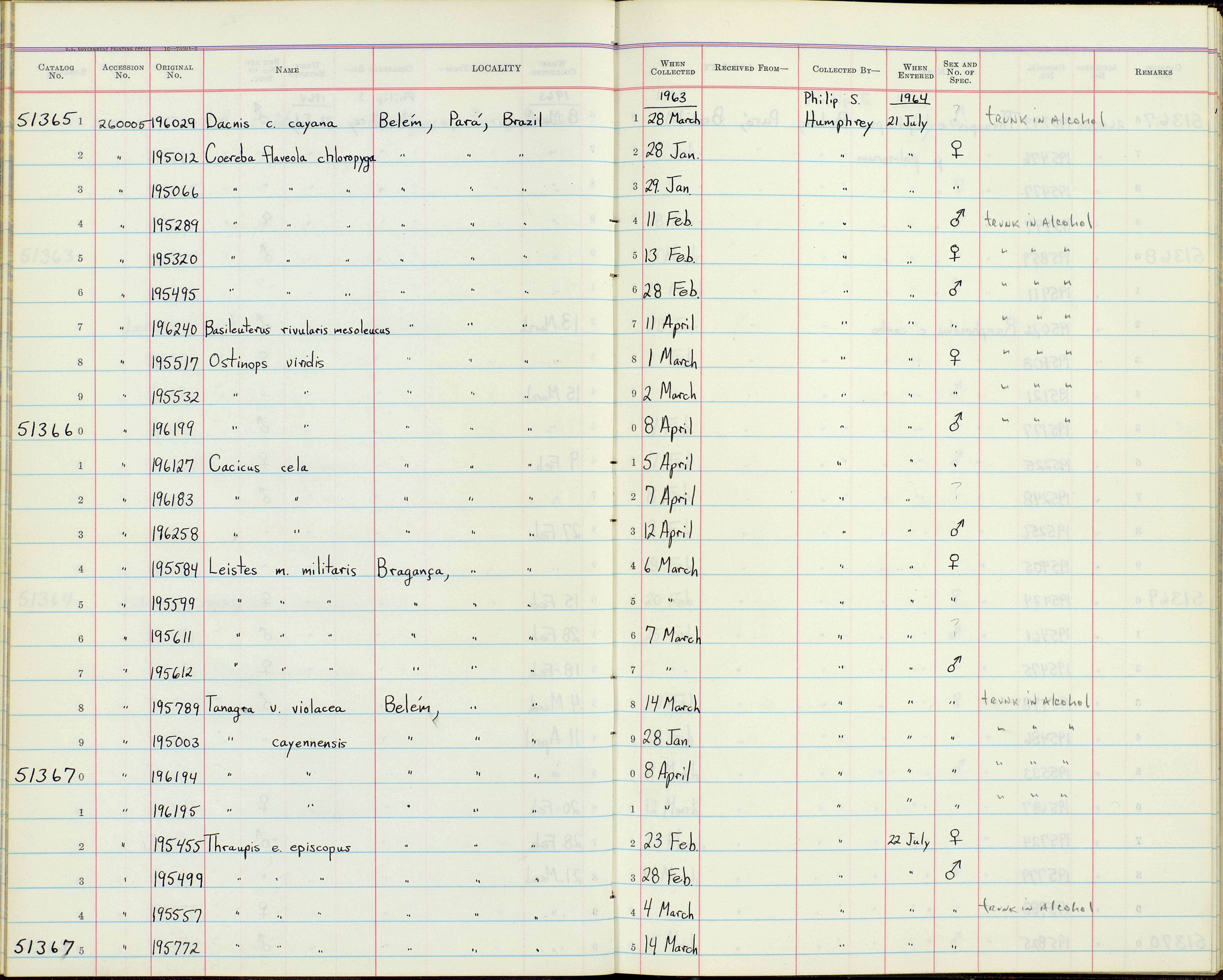Click the collector name 'Humphrey'
Viewport: 1223px width, 980px height.
pos(838,123)
